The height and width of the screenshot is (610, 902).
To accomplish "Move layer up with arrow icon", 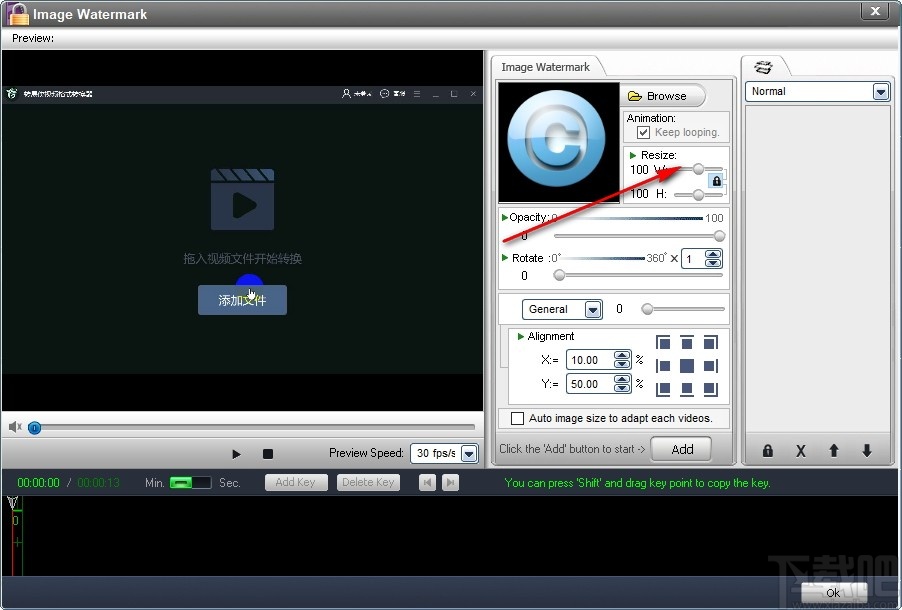I will 834,451.
